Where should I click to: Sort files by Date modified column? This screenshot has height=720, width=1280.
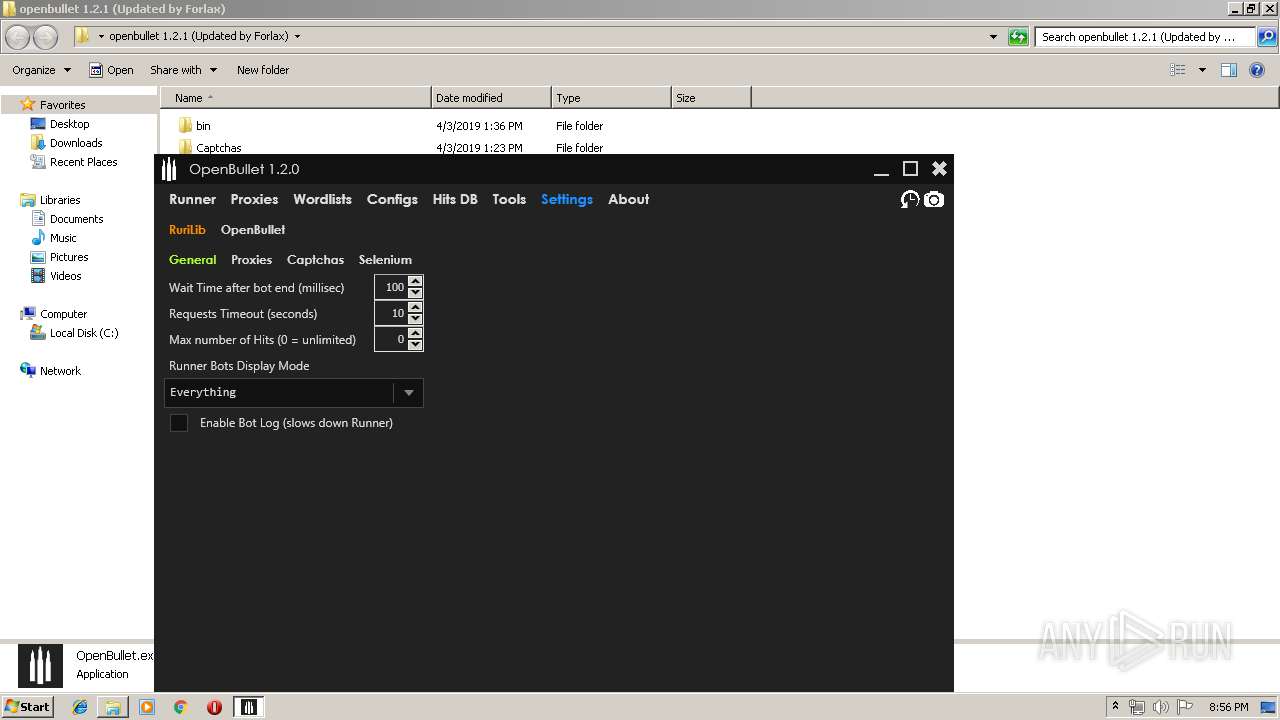[491, 98]
